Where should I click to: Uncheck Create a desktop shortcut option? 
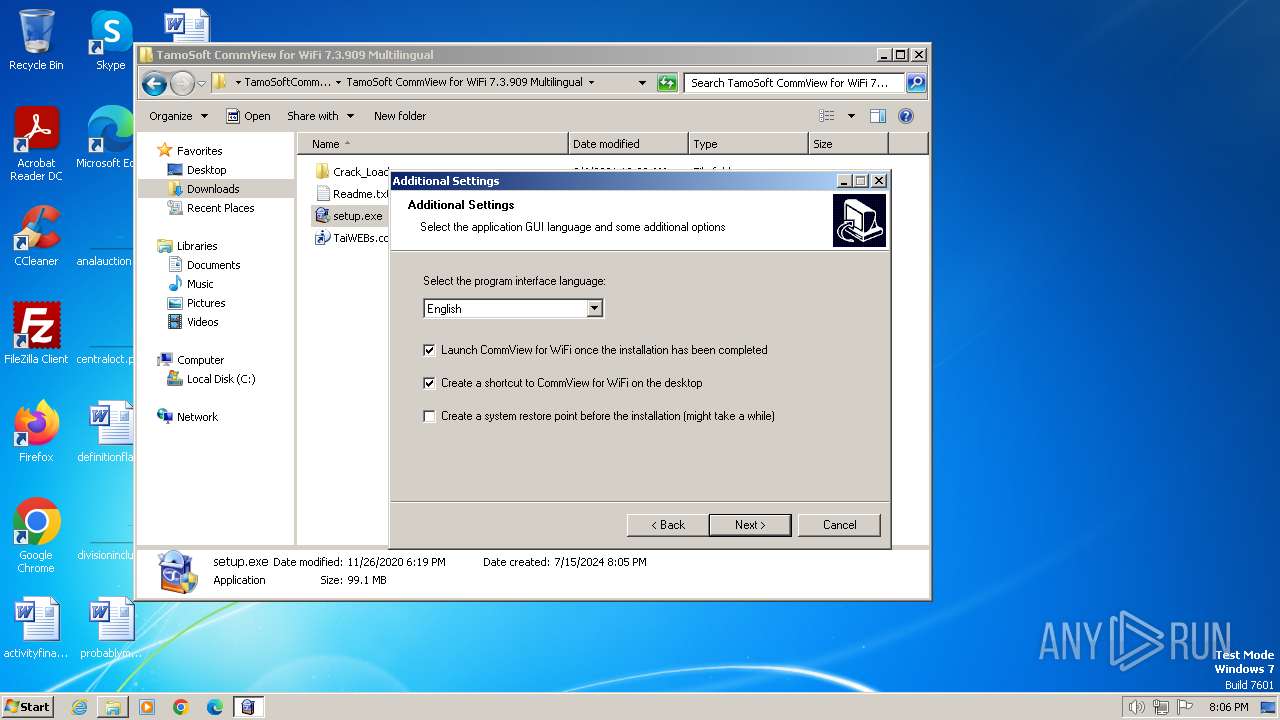[430, 383]
